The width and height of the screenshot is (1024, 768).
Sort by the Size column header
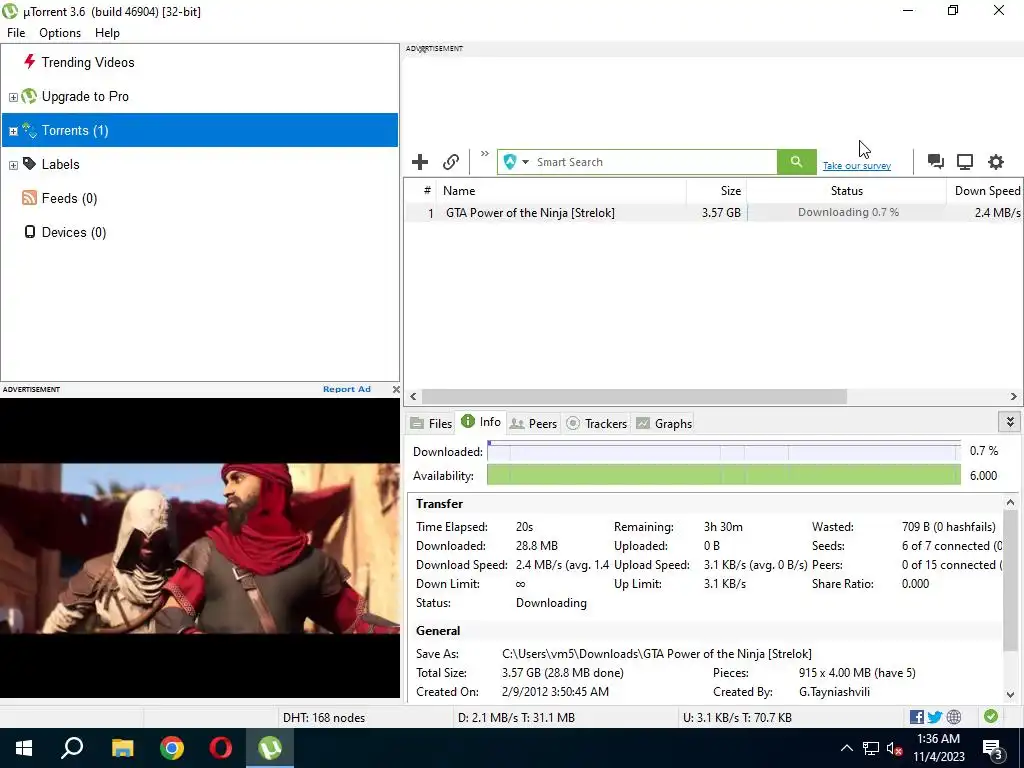tap(716, 191)
